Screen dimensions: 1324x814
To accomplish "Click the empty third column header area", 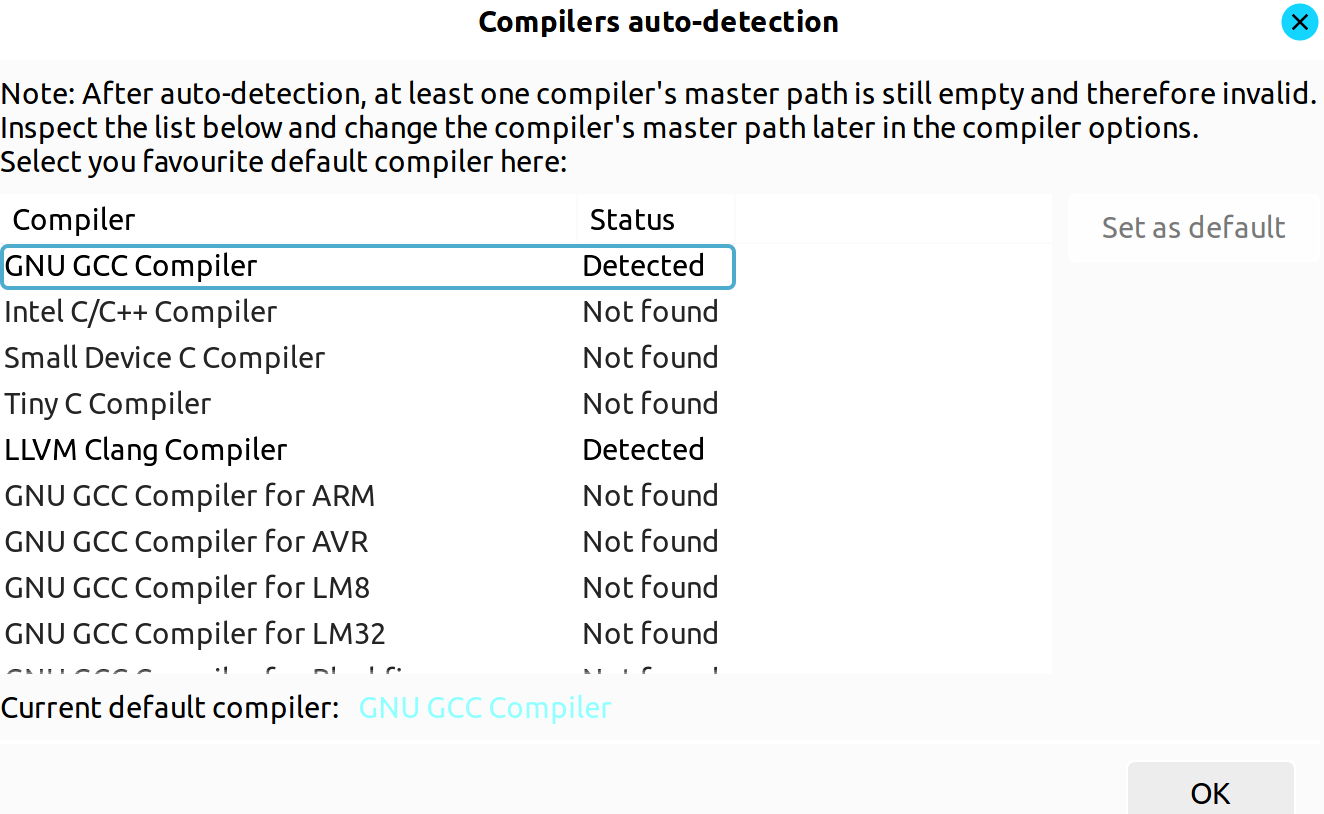I will 893,219.
